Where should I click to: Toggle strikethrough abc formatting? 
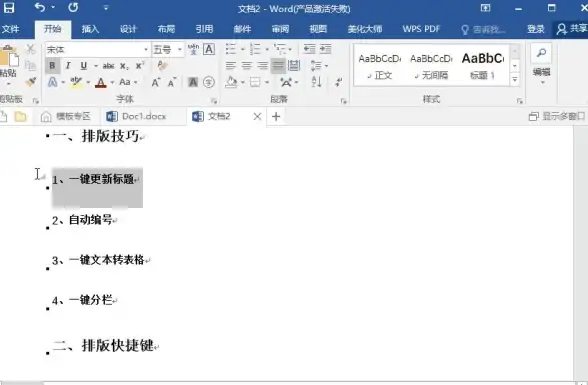pos(108,66)
